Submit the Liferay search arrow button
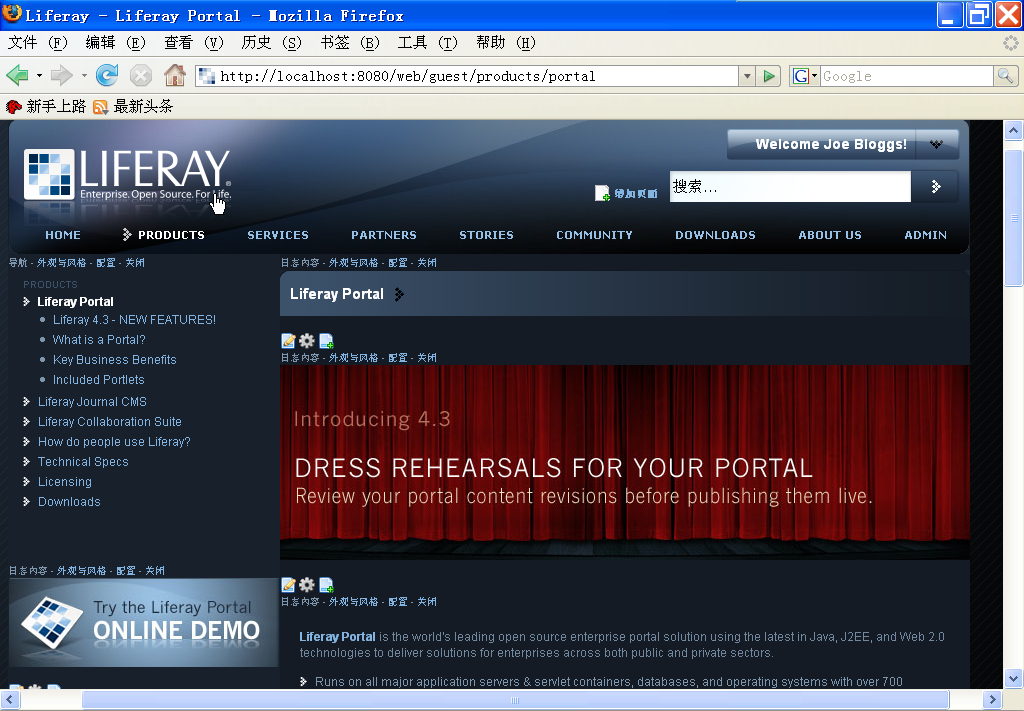The height and width of the screenshot is (711, 1024). (936, 186)
